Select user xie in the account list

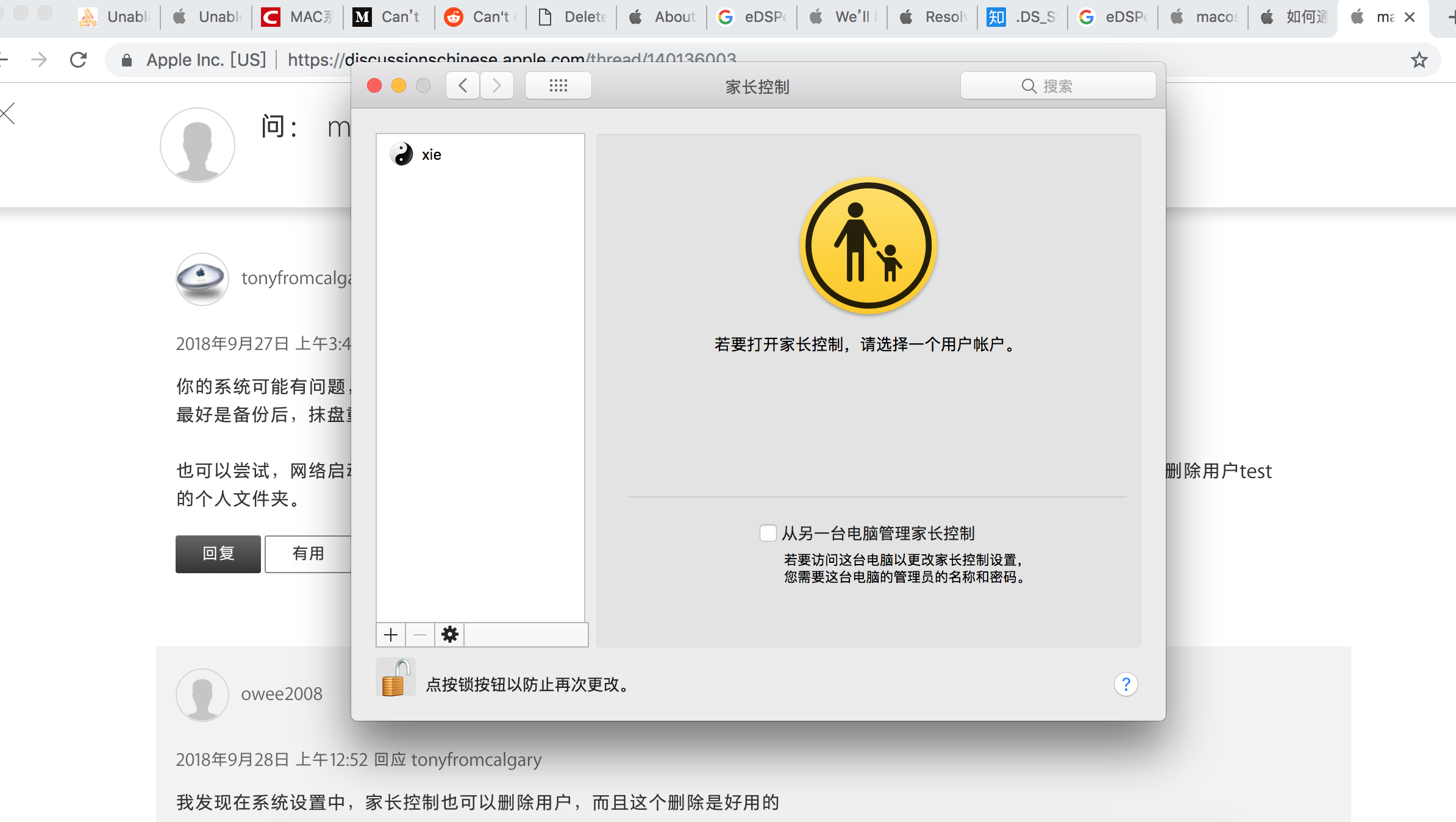click(x=431, y=155)
